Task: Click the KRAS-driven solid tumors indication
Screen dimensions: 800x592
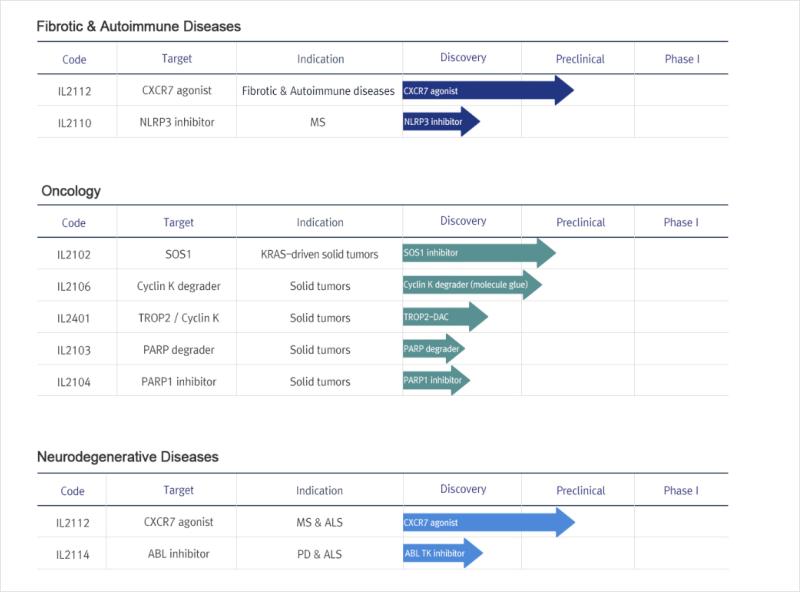Action: tap(319, 254)
